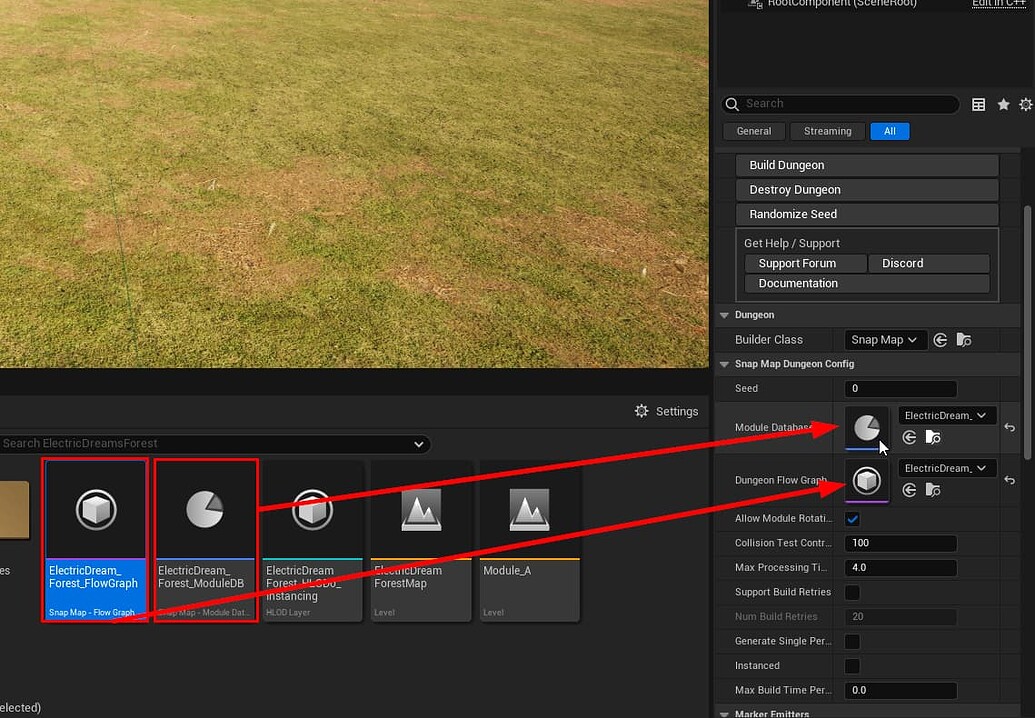Click the revert arrow beside Module Database property
Screen dimensions: 1035x718
pyautogui.click(x=1009, y=427)
